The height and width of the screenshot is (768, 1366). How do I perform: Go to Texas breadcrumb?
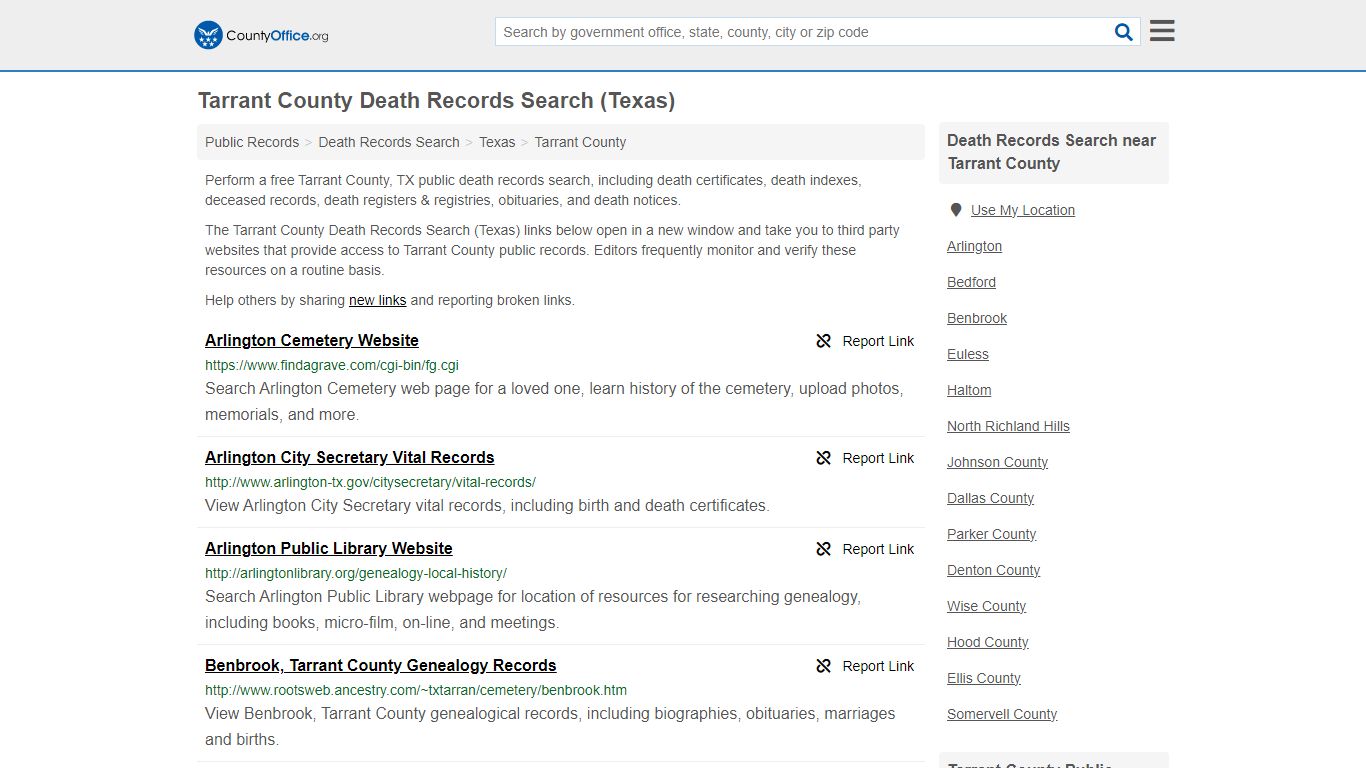(x=497, y=142)
